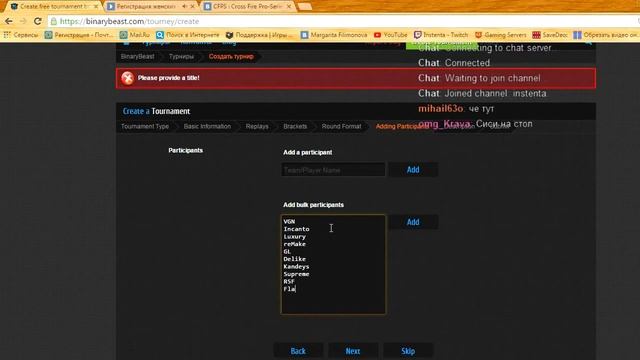Click the Please provide a title! message

[169, 78]
